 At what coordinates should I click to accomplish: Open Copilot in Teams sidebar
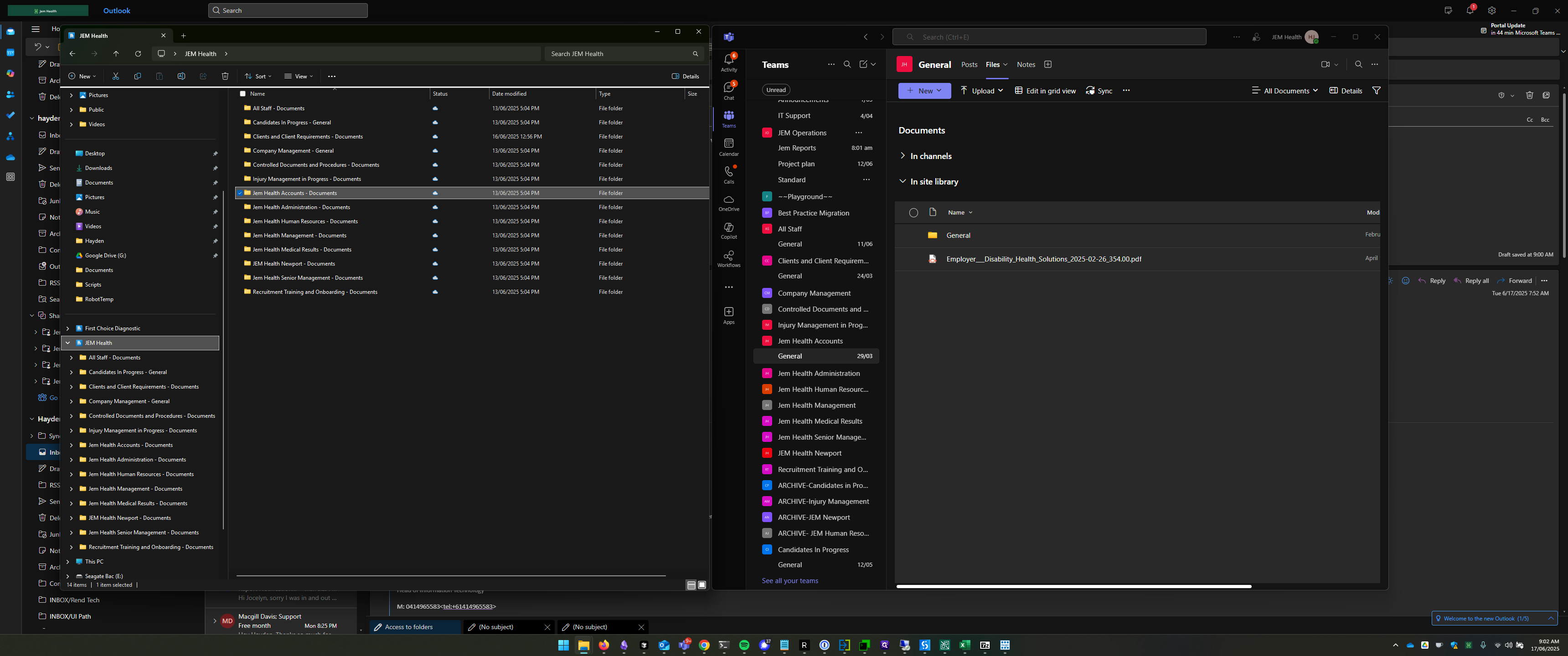[x=728, y=231]
